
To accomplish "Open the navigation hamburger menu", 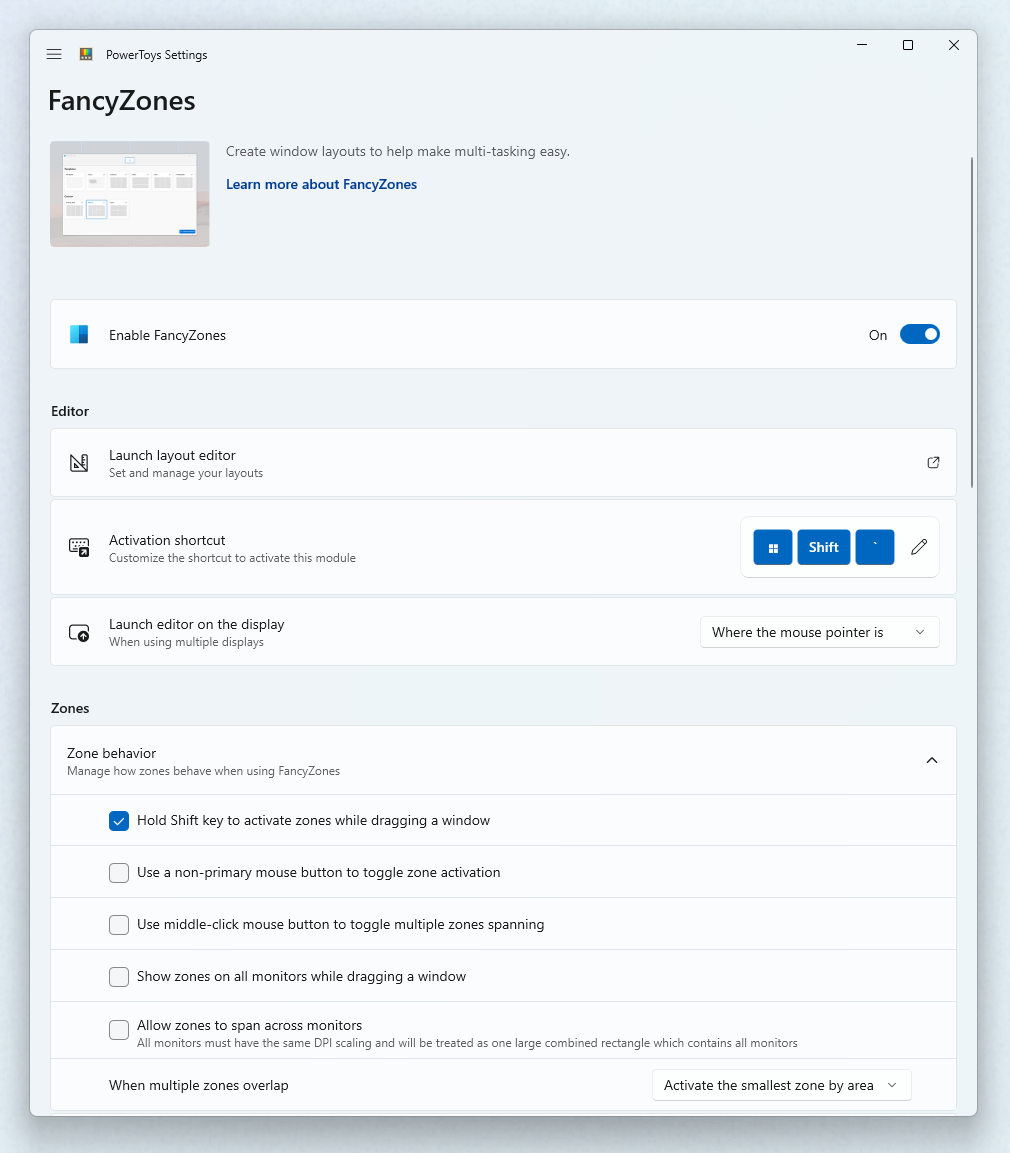I will 54,54.
